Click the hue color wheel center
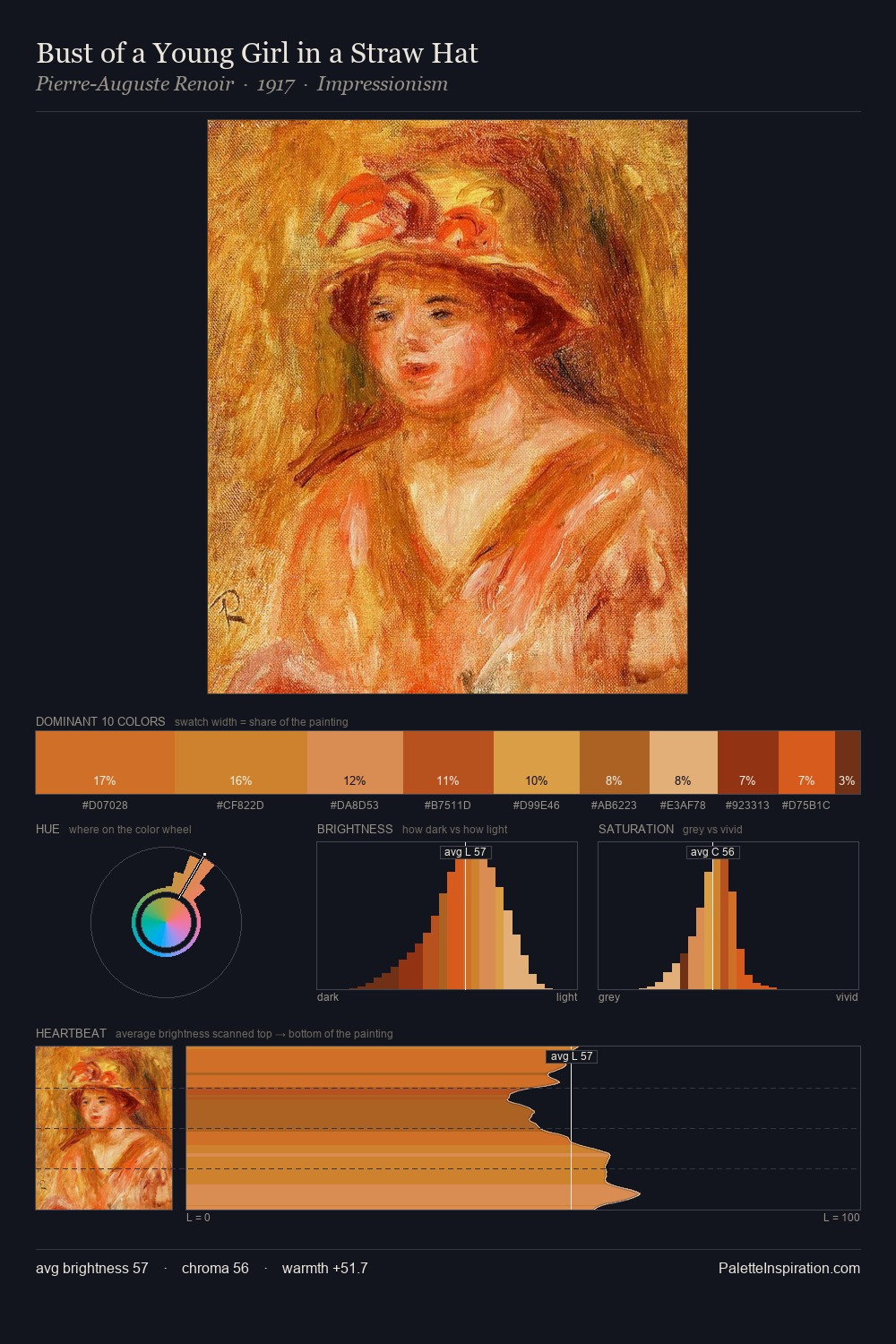 (166, 922)
